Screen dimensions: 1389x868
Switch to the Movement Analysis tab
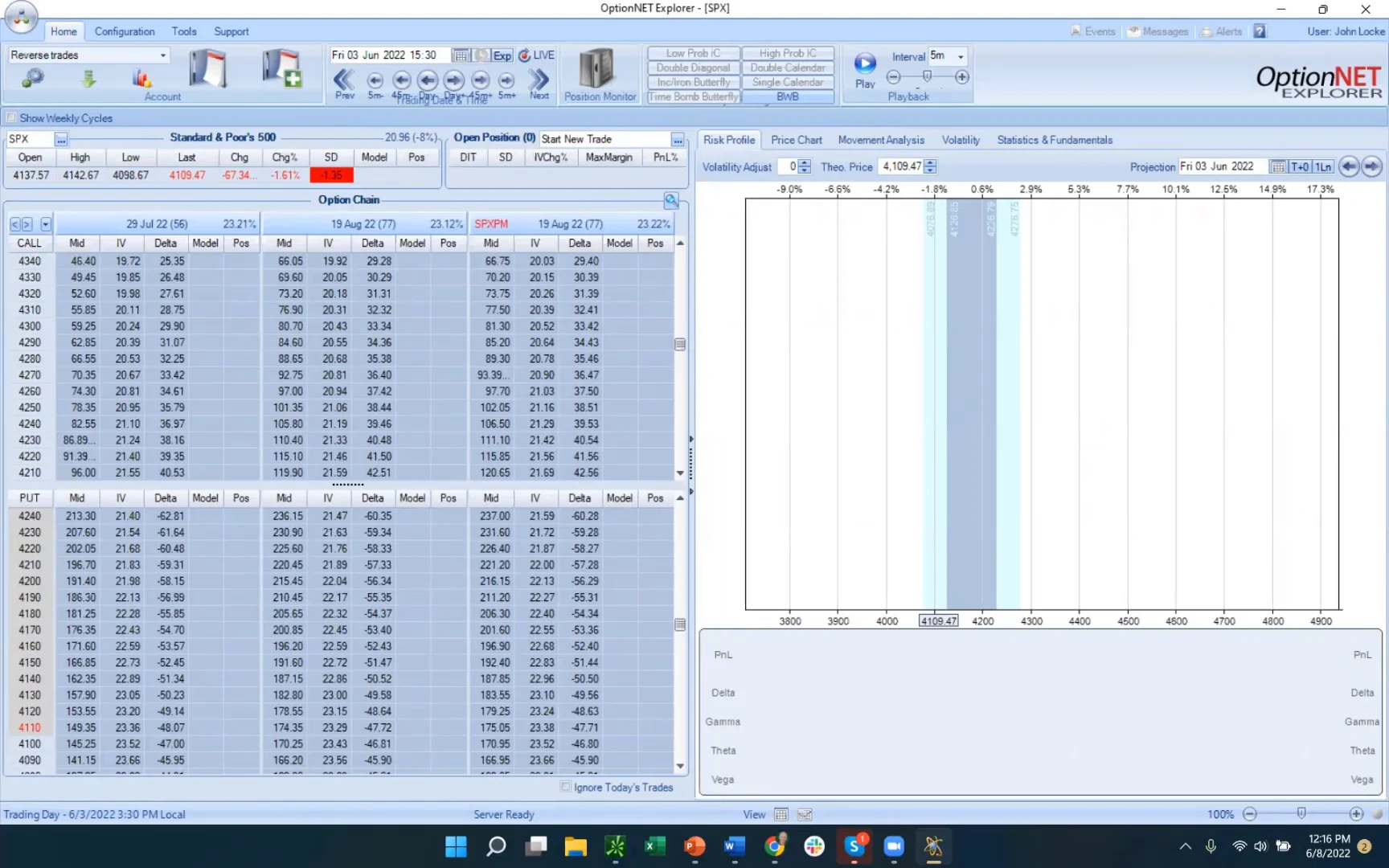[x=881, y=140]
